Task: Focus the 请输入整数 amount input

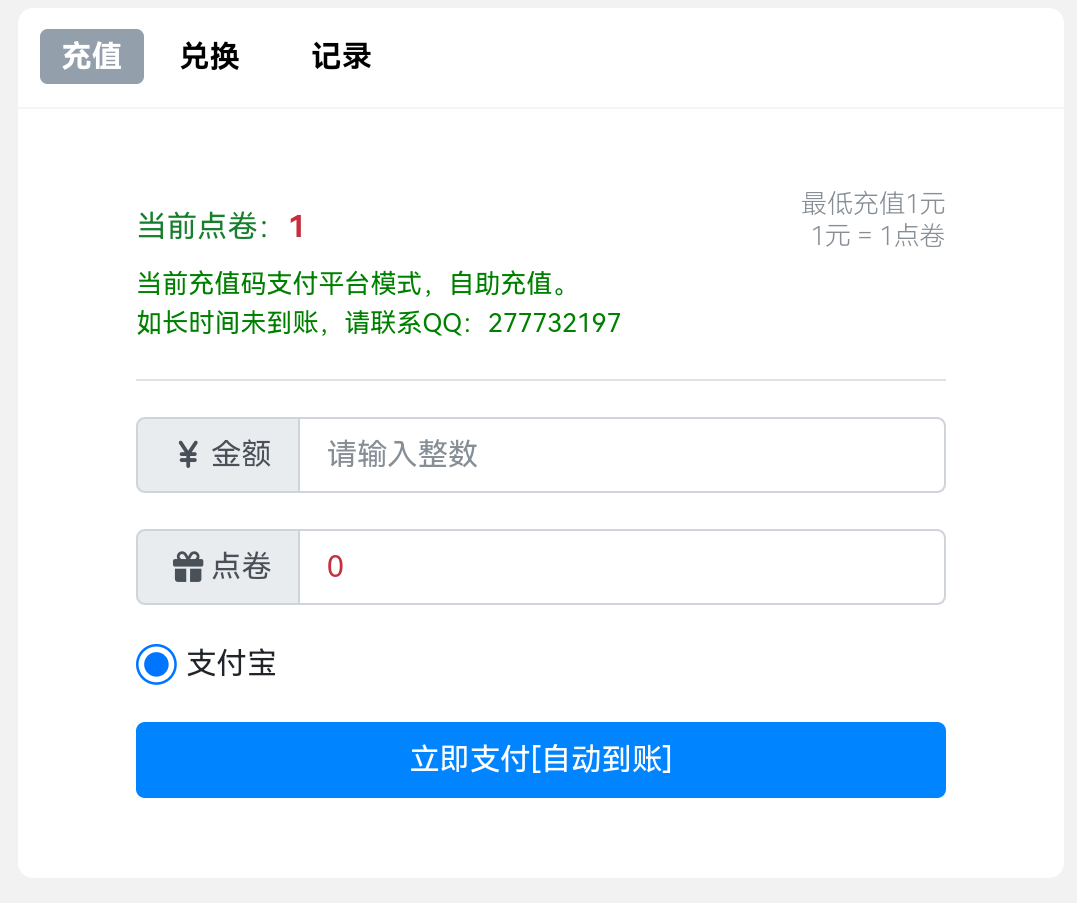Action: click(x=621, y=455)
